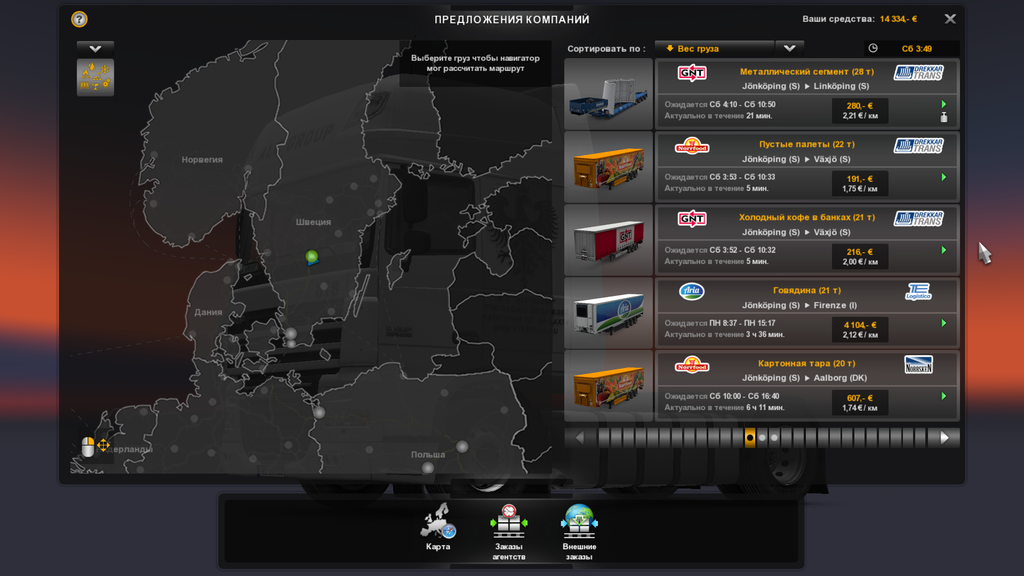The width and height of the screenshot is (1024, 576).
Task: Click the sort dropdown chevron arrow
Action: [789, 48]
